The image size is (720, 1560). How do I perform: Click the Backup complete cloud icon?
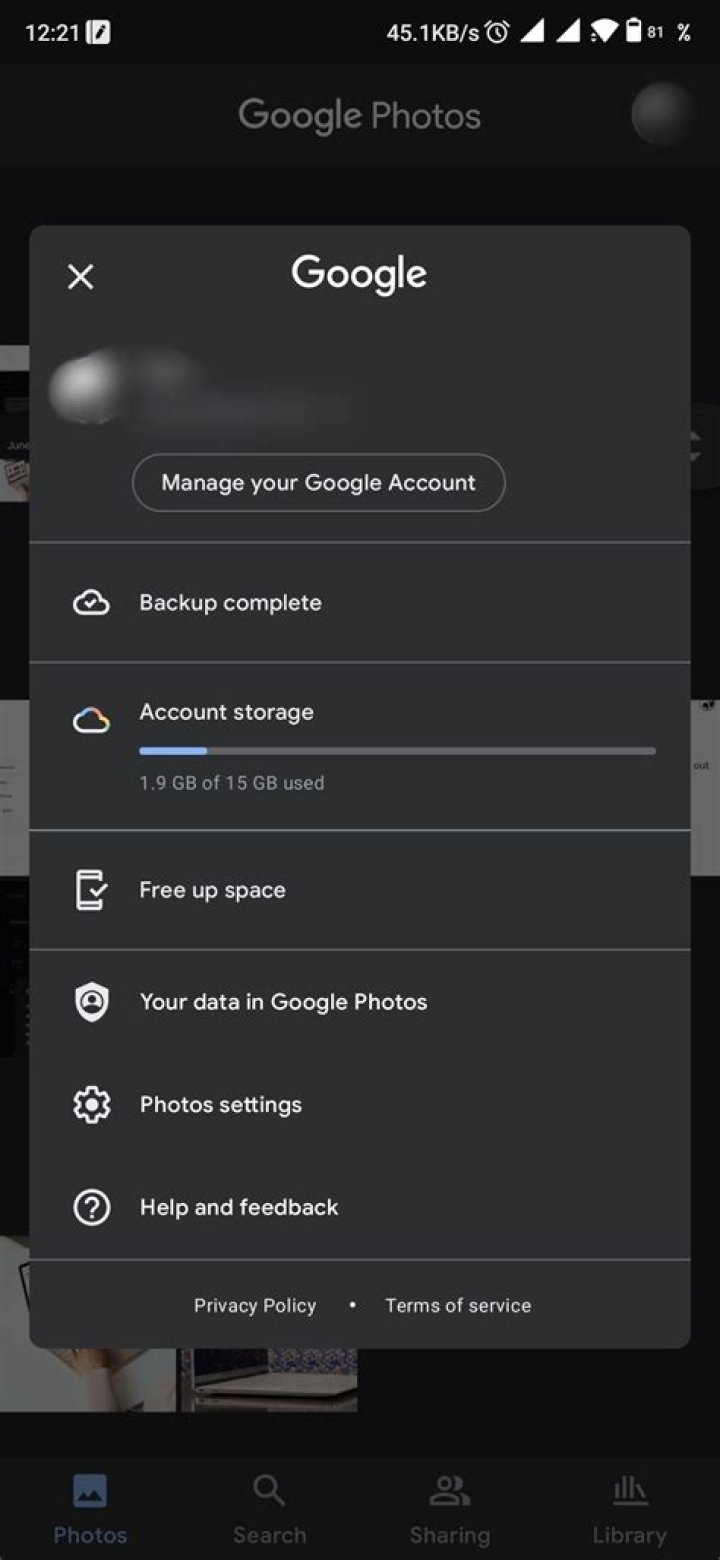[91, 603]
